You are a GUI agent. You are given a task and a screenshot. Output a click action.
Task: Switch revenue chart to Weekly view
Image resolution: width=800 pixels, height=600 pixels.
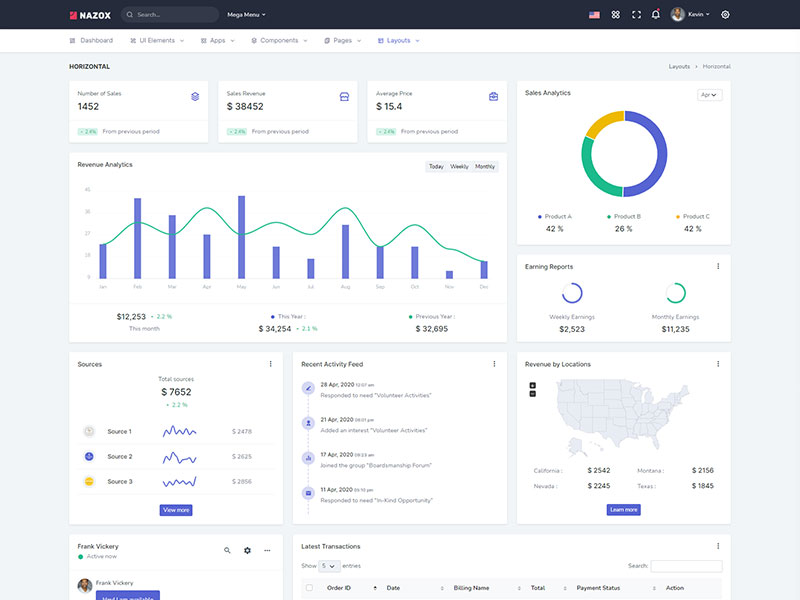(459, 167)
